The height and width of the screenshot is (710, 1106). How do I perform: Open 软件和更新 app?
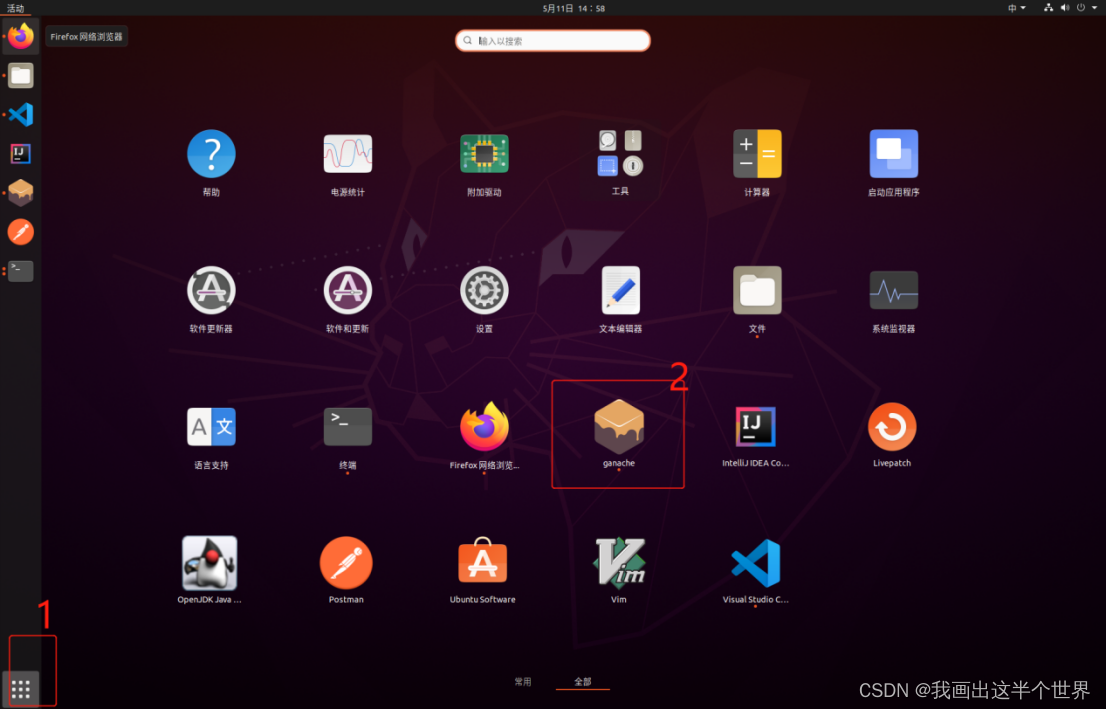[x=348, y=290]
